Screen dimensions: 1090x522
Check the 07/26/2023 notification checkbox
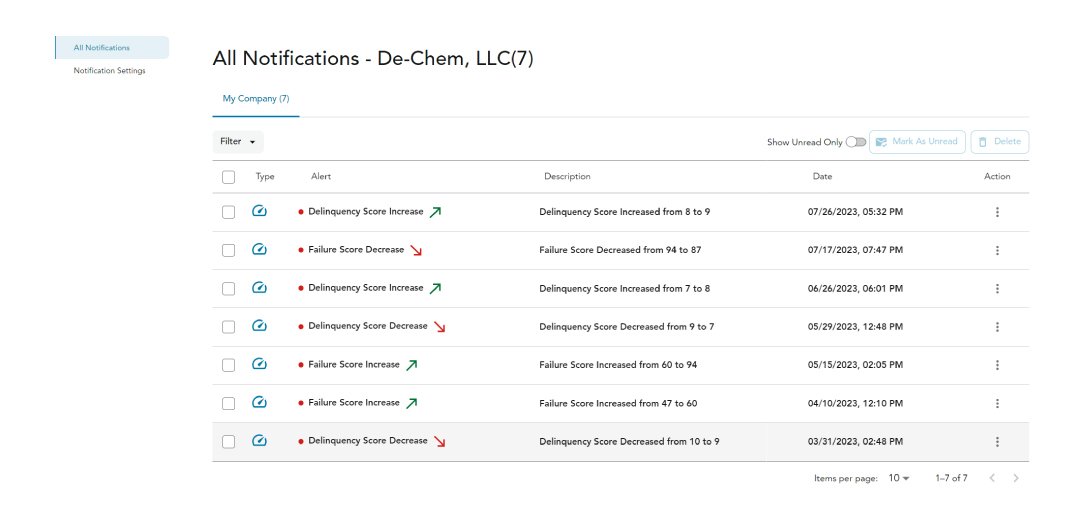[x=229, y=213]
